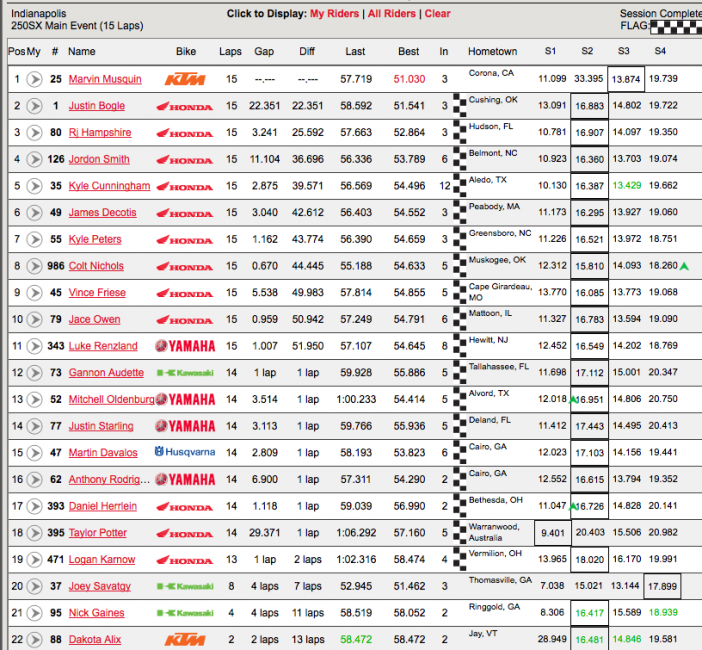Viewport: 702px width, 650px height.
Task: Open Justin Bogle rider link
Action: pyautogui.click(x=97, y=106)
